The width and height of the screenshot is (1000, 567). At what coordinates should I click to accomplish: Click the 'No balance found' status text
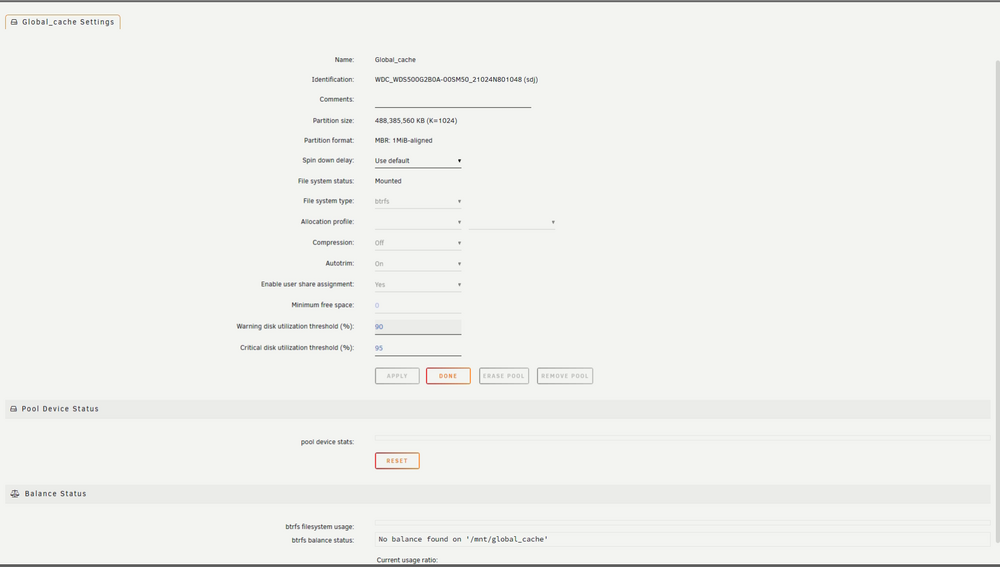coord(463,540)
